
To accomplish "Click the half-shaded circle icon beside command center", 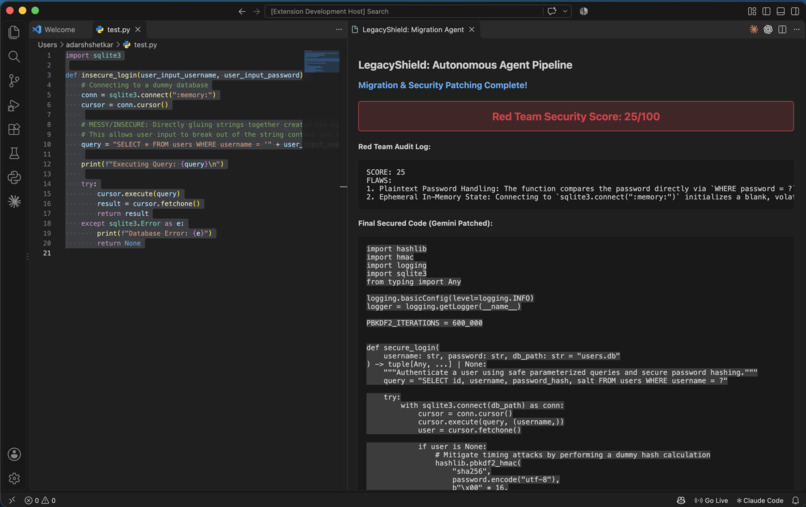I will pyautogui.click(x=583, y=11).
